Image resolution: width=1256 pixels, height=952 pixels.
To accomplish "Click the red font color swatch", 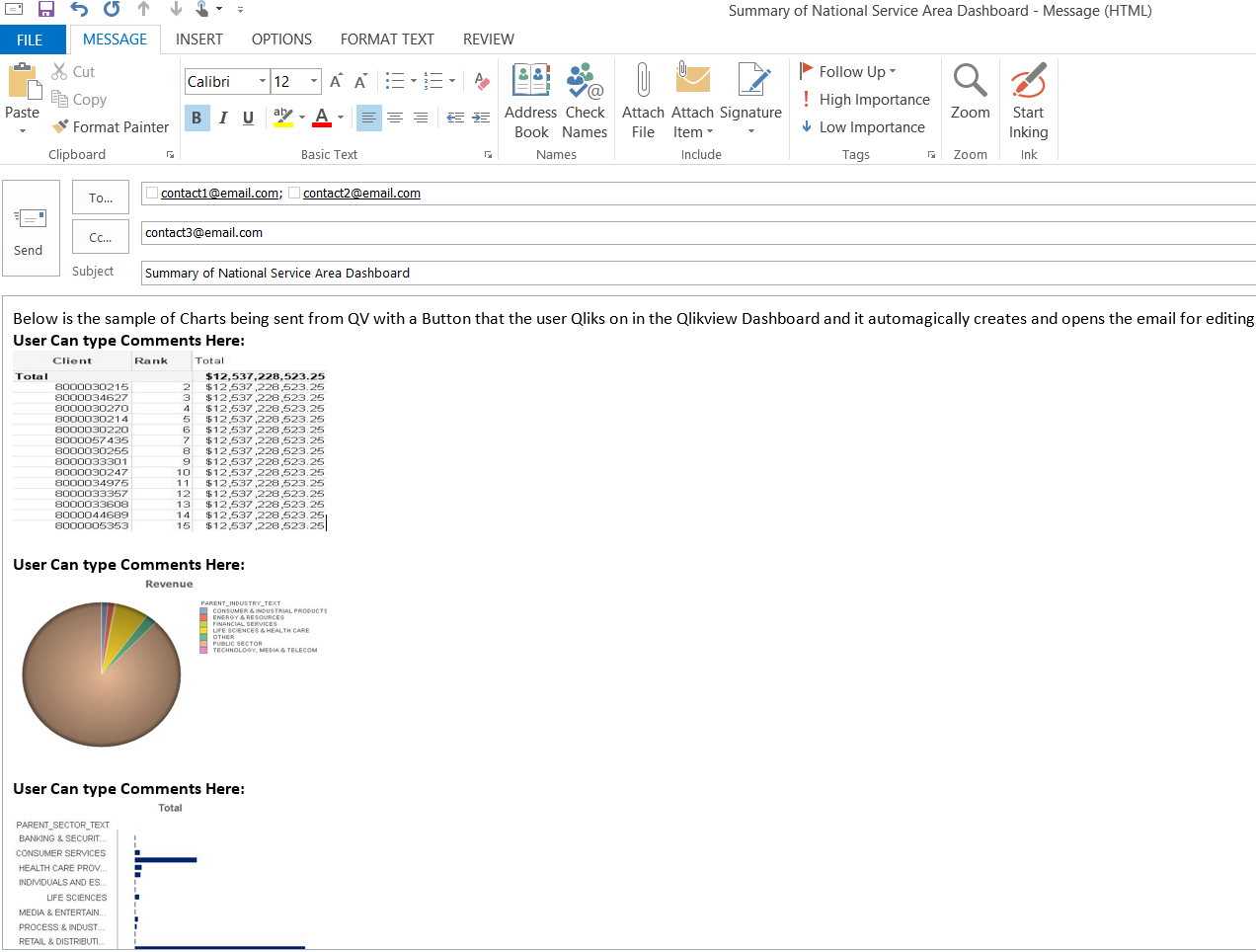I will 322,118.
